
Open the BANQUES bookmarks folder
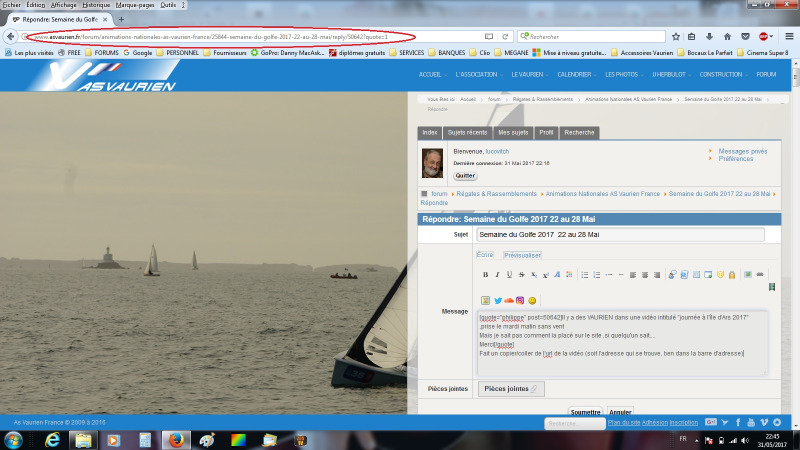tap(447, 53)
